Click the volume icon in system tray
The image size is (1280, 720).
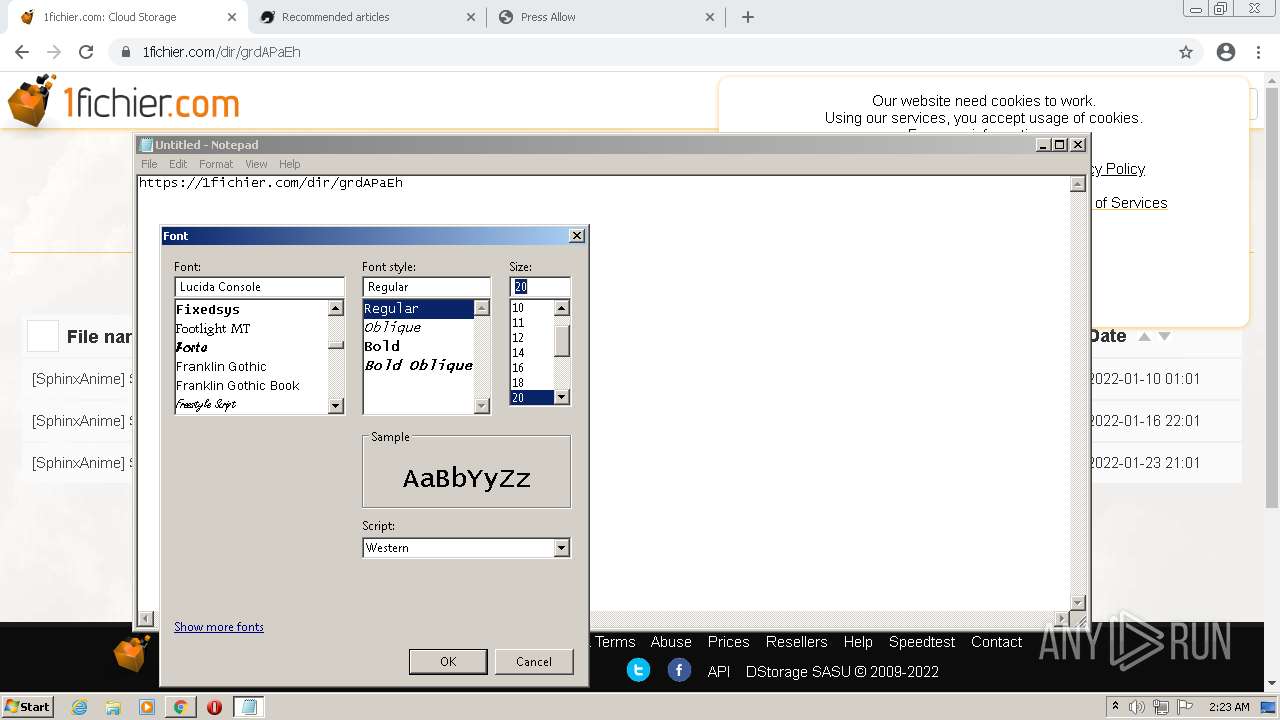pyautogui.click(x=1137, y=707)
